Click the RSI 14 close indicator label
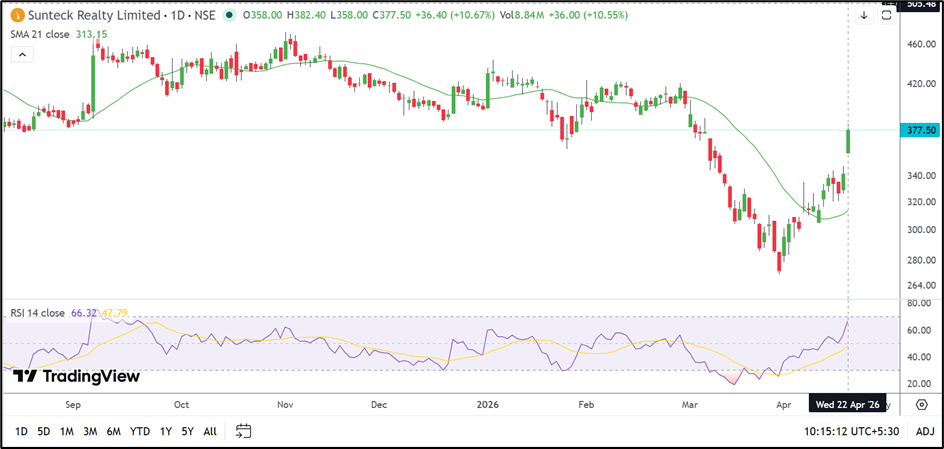Image resolution: width=944 pixels, height=449 pixels. coord(36,313)
